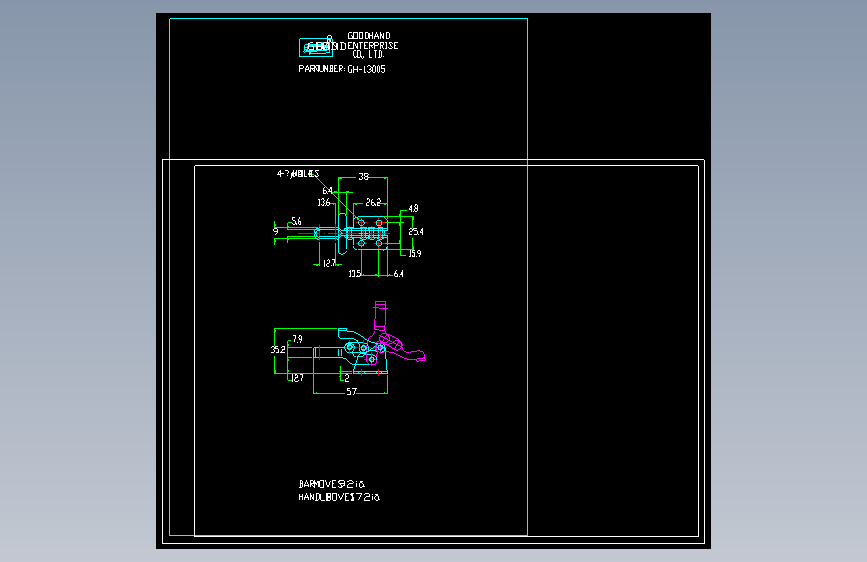Click the 38 width dimension
This screenshot has height=562, width=867.
(363, 176)
